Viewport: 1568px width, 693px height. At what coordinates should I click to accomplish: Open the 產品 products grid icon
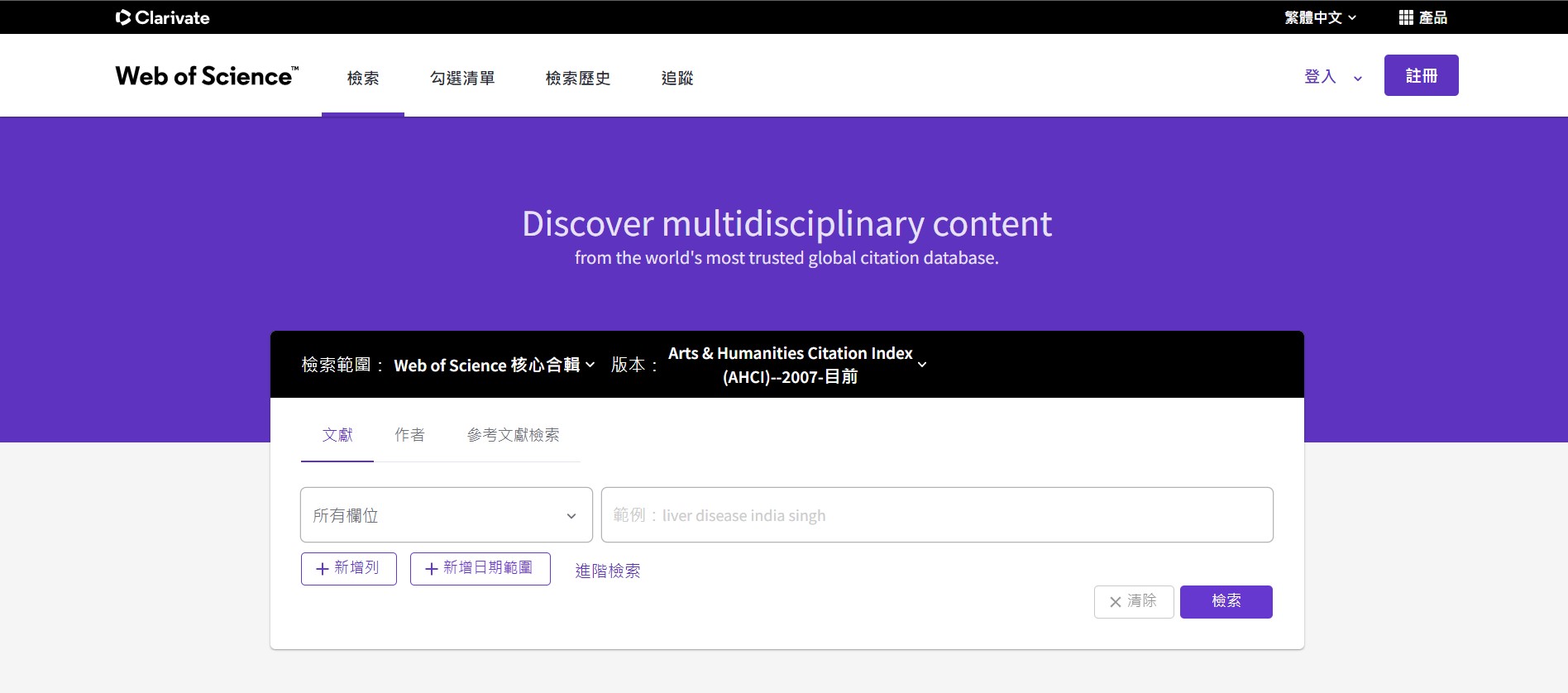point(1406,17)
